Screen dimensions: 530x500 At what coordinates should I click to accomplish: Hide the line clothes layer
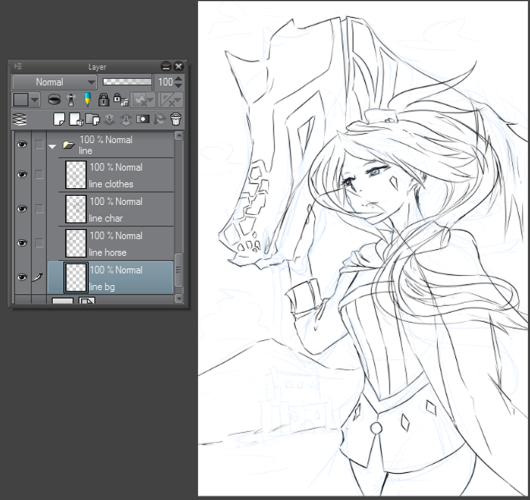22,174
